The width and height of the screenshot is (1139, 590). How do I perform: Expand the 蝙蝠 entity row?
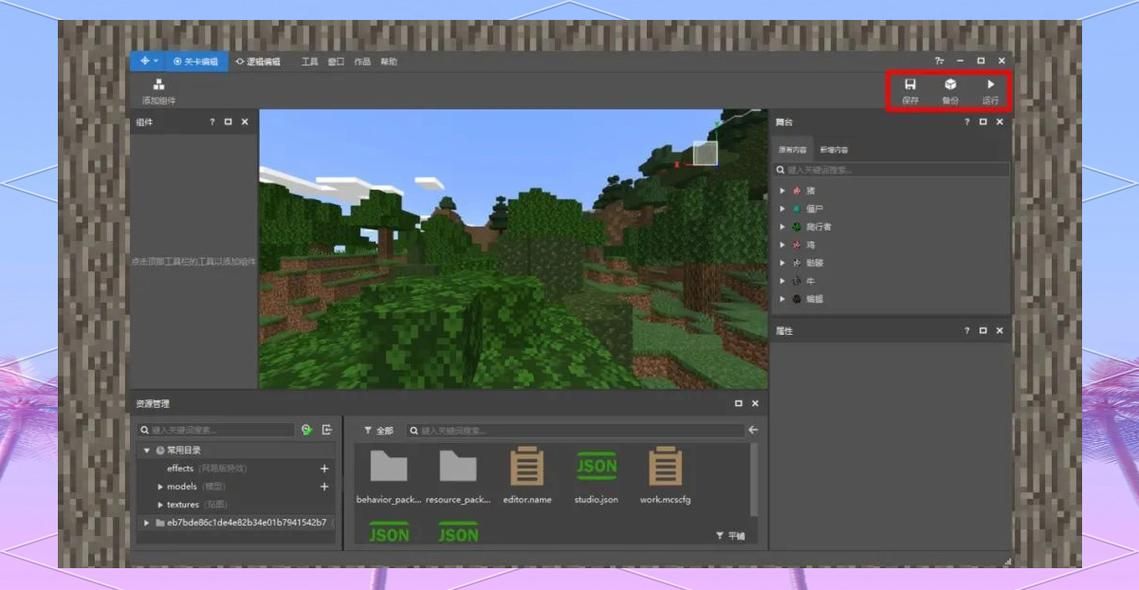782,299
